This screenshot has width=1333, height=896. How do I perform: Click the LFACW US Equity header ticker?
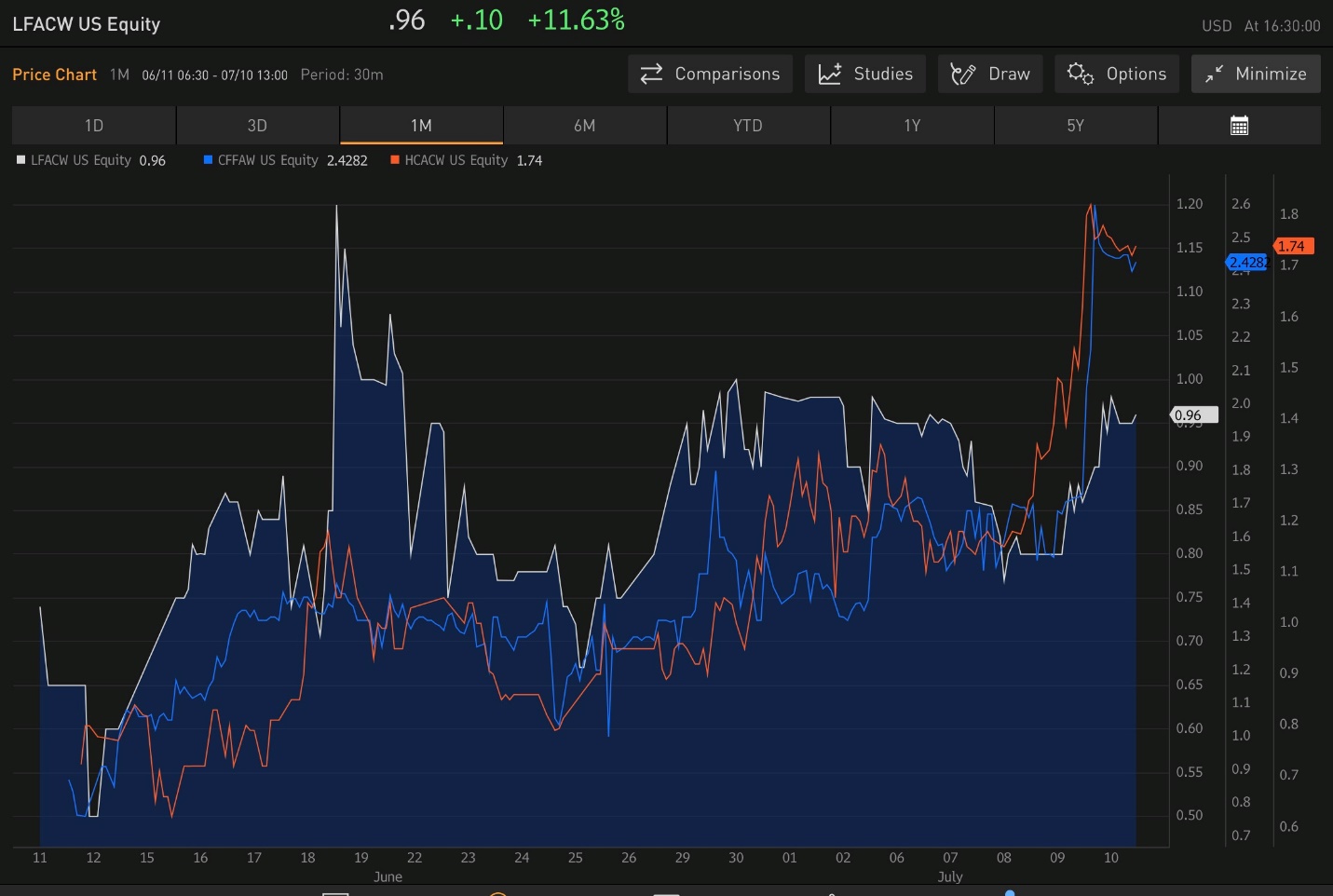pos(87,24)
